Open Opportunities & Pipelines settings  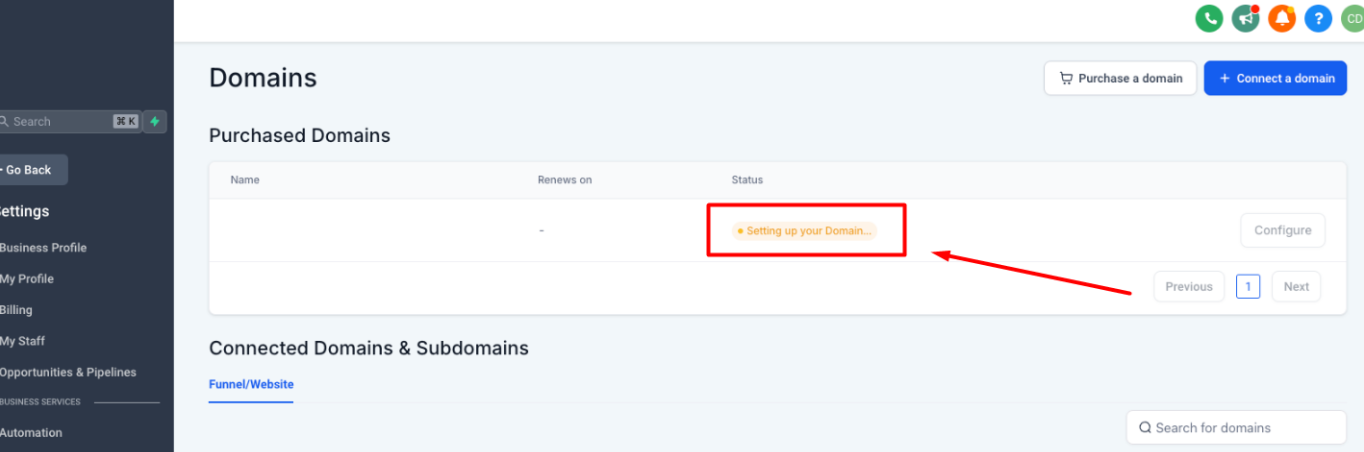pyautogui.click(x=68, y=372)
